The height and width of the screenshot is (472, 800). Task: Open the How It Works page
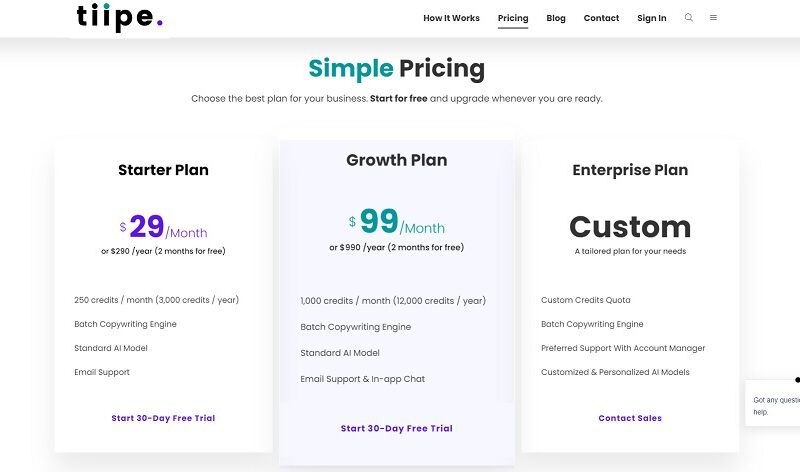click(451, 18)
